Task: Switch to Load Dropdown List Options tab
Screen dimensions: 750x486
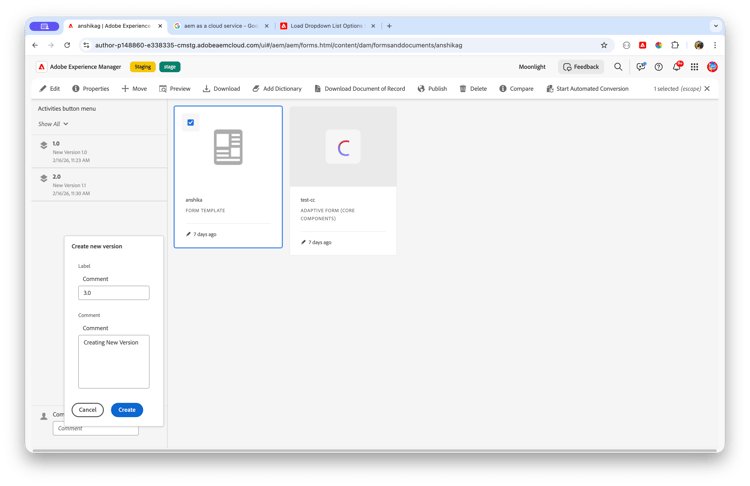Action: pos(327,26)
